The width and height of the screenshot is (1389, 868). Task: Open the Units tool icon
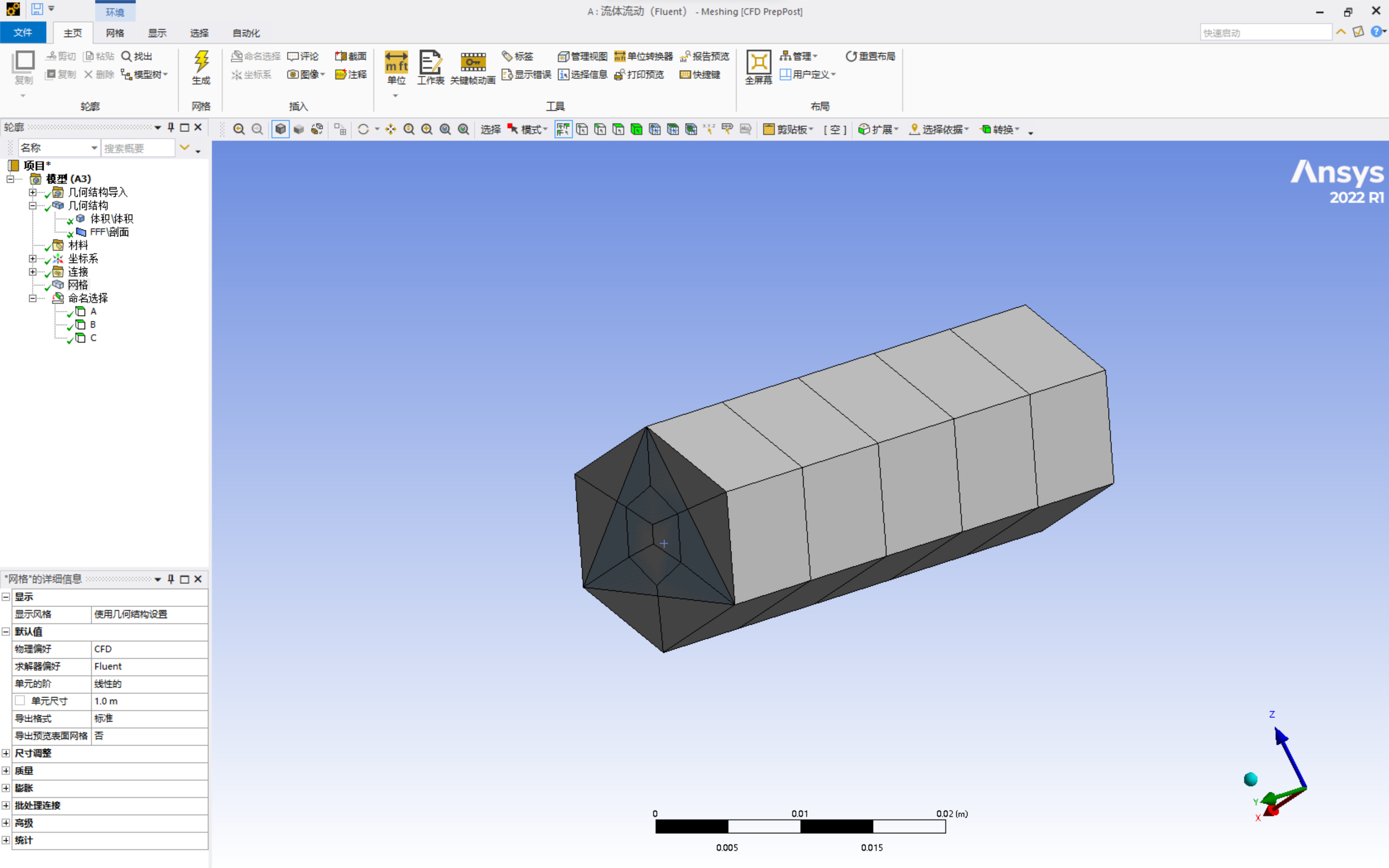point(396,61)
